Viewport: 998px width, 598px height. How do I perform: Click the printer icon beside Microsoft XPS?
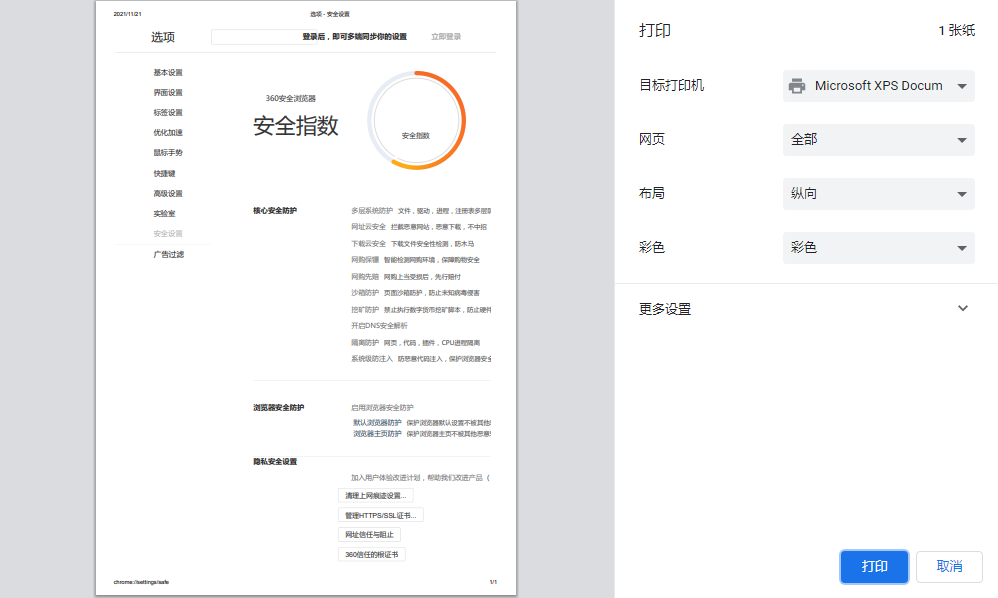click(797, 86)
